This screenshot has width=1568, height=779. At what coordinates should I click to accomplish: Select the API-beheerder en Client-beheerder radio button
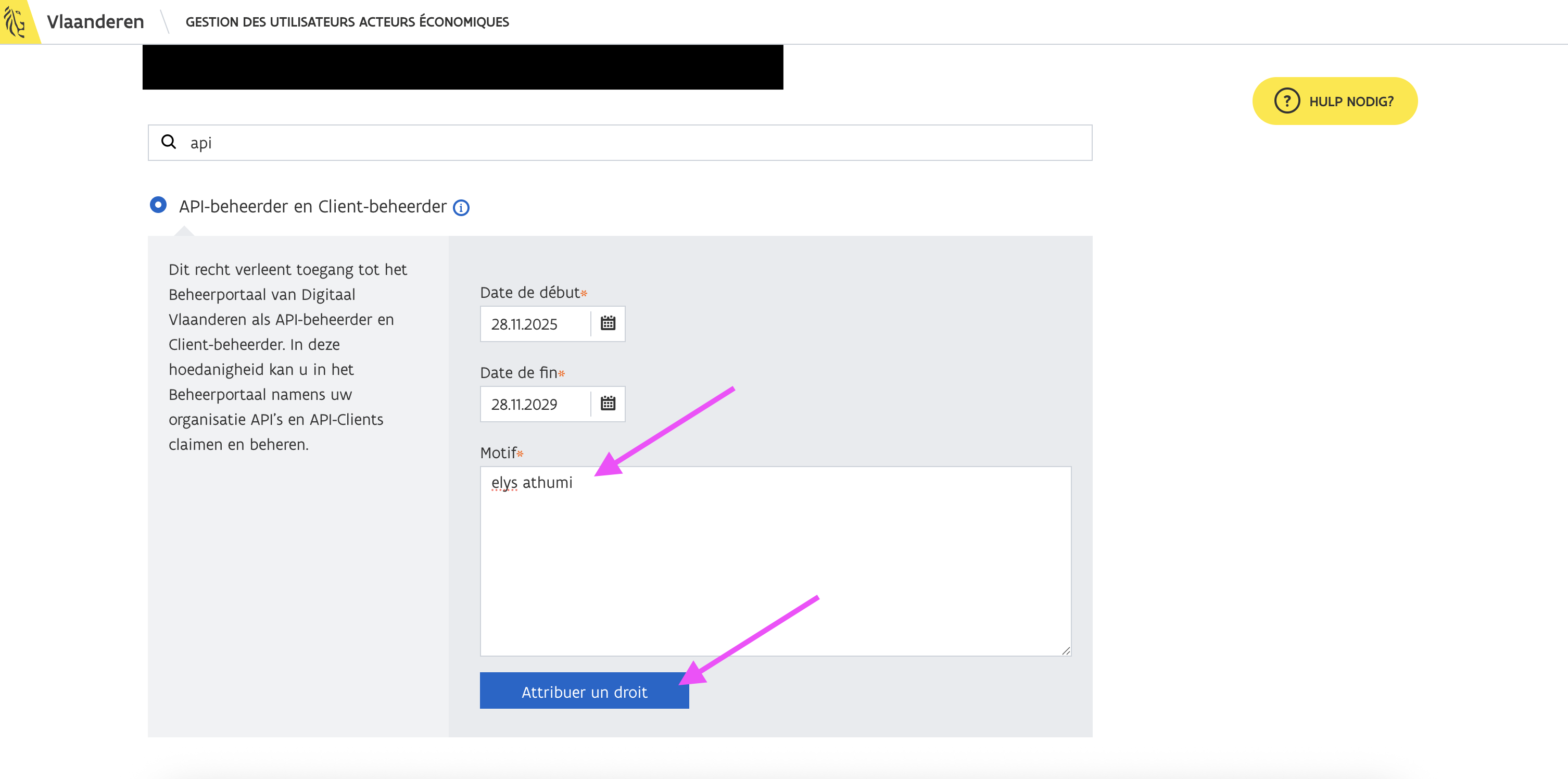(158, 205)
